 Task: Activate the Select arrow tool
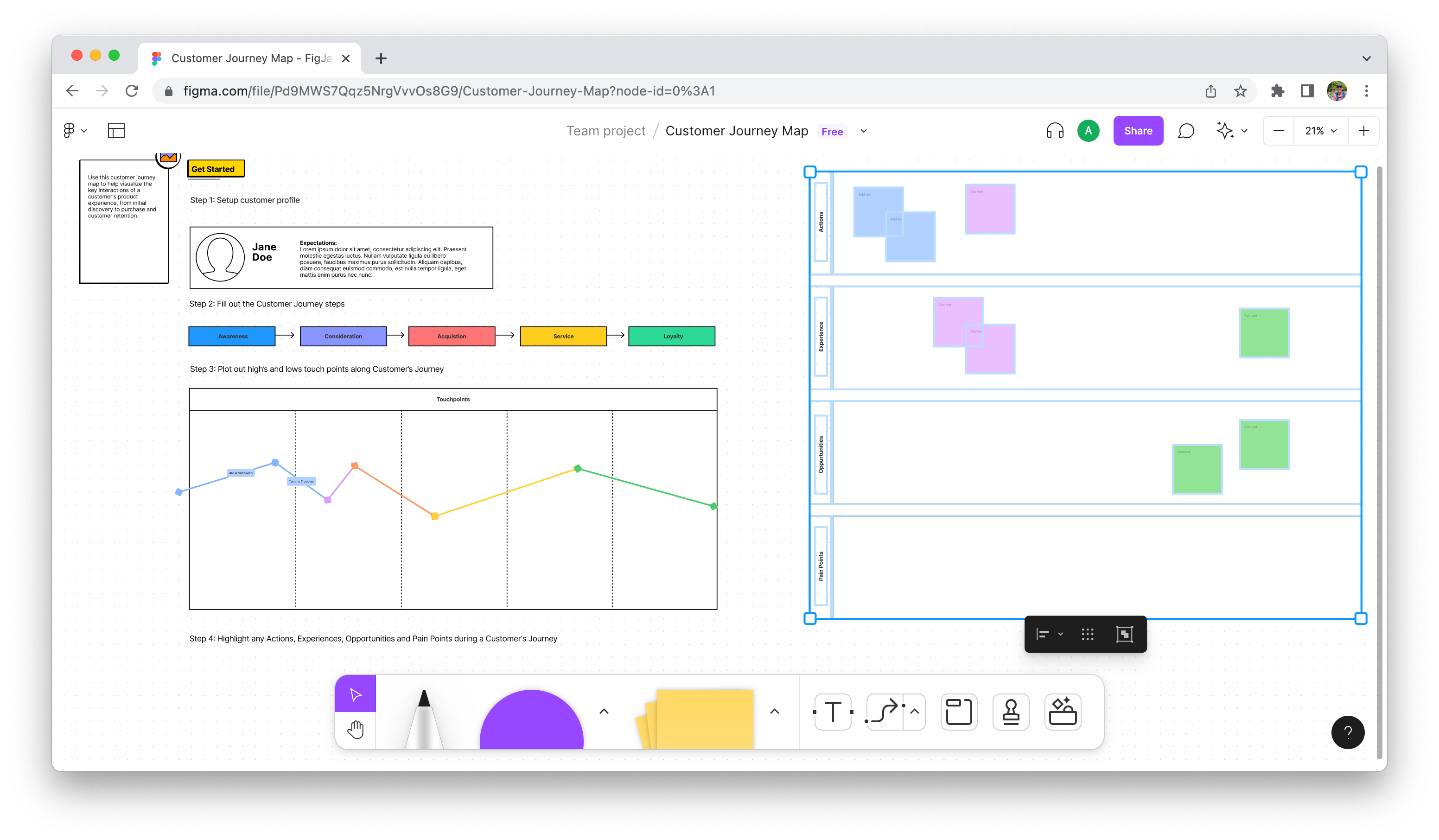355,694
